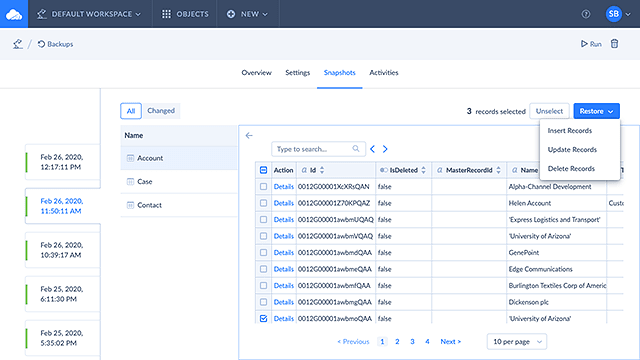Go back with the left arrow icon

pos(249,136)
